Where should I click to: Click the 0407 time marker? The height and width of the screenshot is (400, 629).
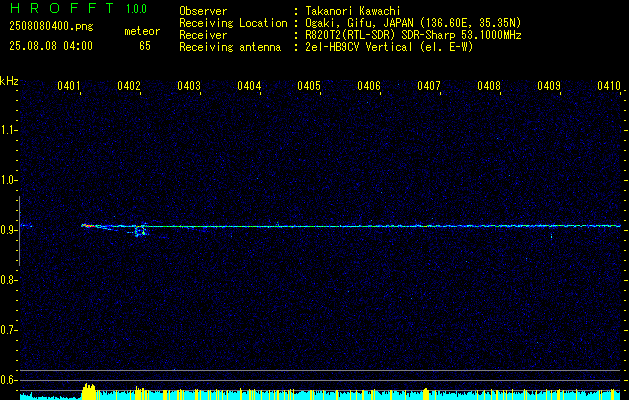pos(429,85)
